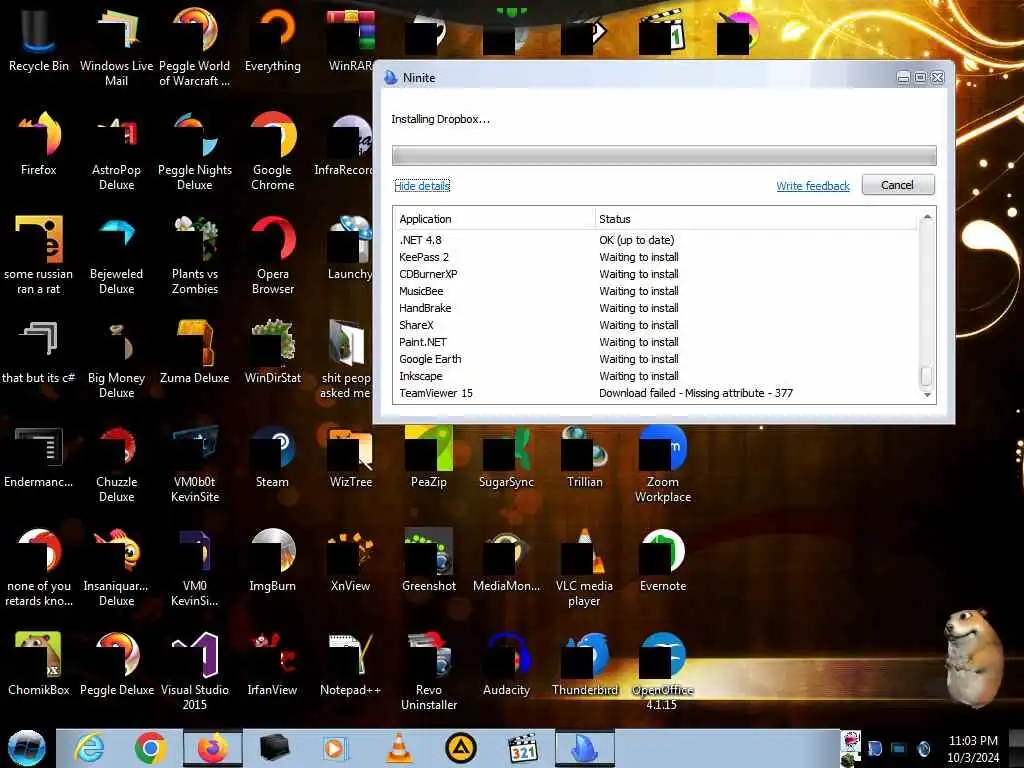
Task: Open the VLC cone on the taskbar
Action: click(399, 748)
